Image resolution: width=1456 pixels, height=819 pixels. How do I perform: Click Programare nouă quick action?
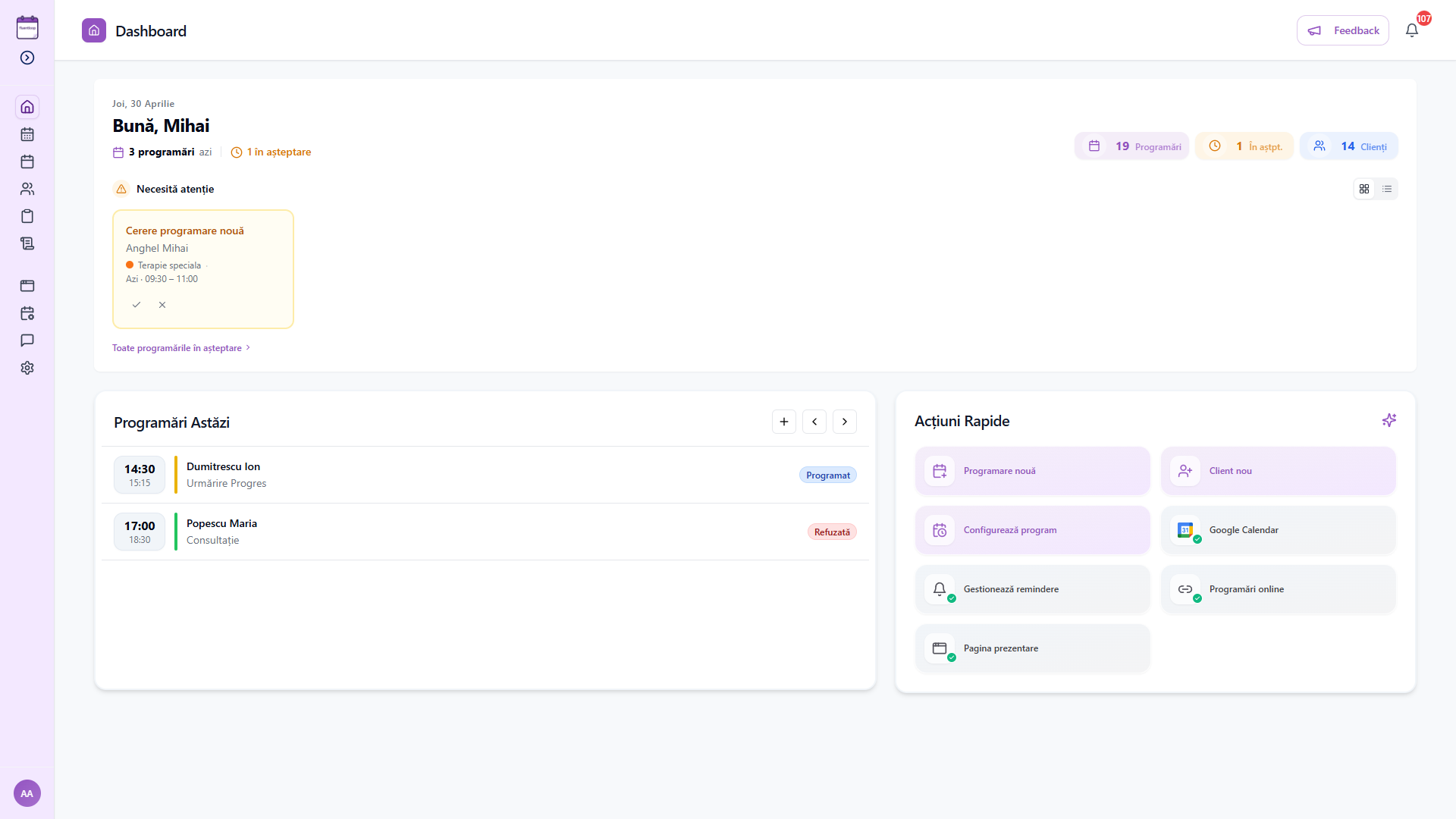click(x=1033, y=471)
